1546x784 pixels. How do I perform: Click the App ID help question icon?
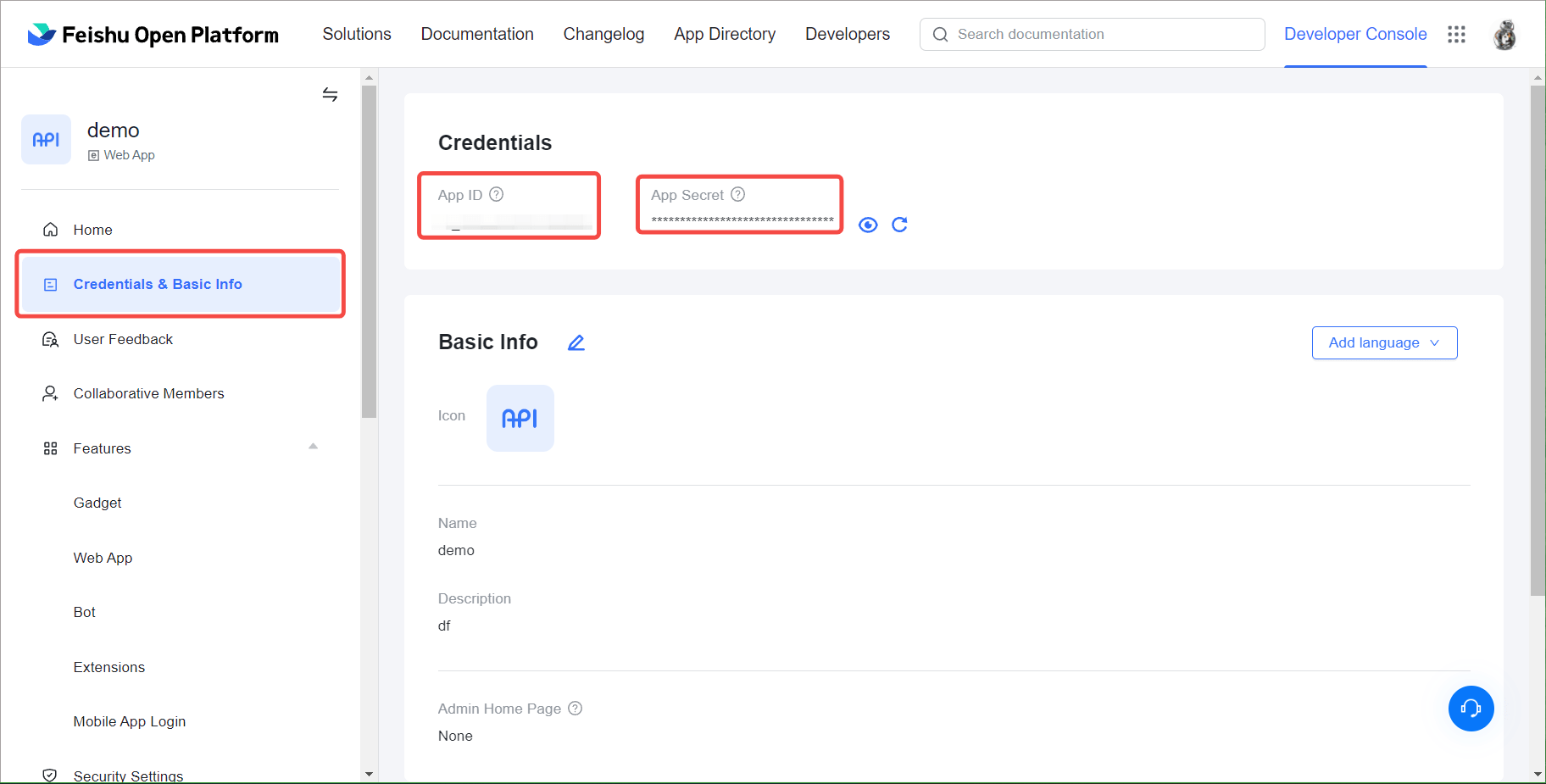tap(497, 194)
